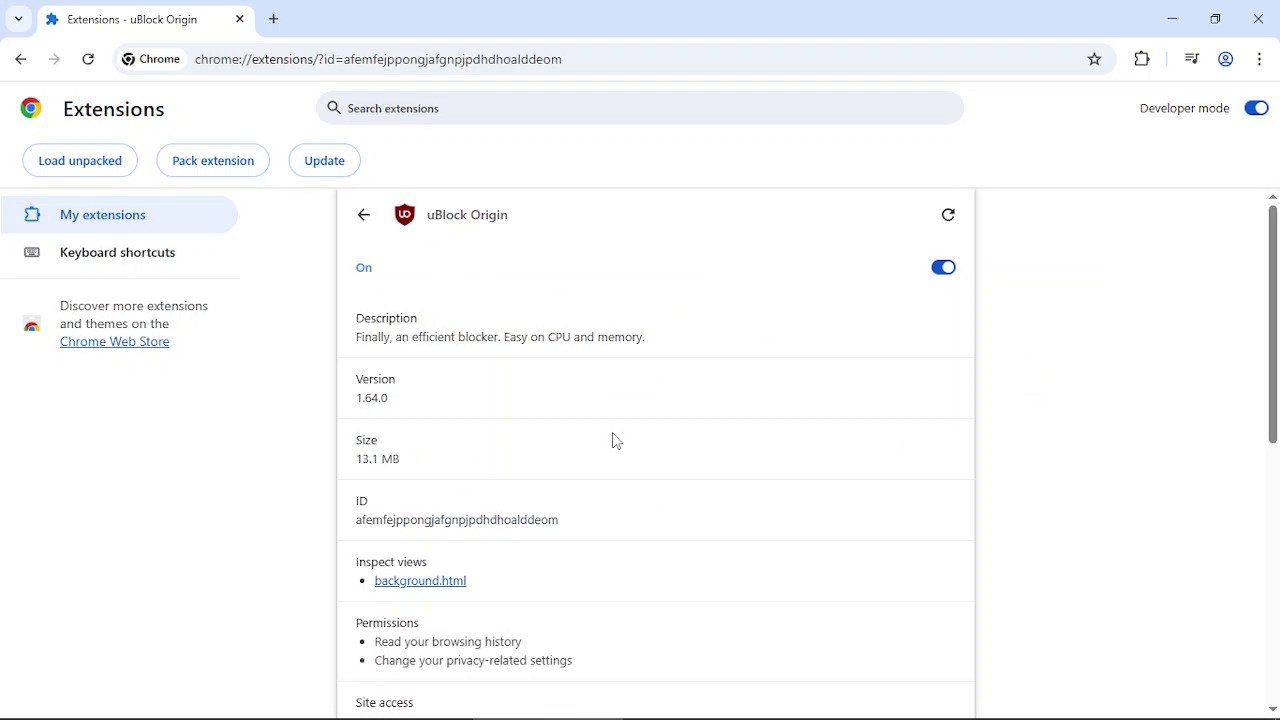The image size is (1280, 720).
Task: Click the uBlock Origin shield logo
Action: point(404,215)
